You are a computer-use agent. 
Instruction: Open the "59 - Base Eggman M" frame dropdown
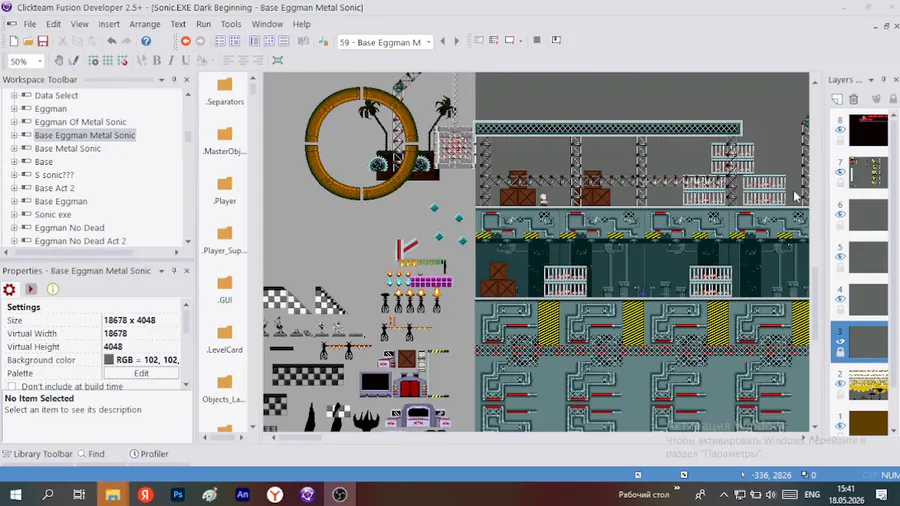(428, 42)
